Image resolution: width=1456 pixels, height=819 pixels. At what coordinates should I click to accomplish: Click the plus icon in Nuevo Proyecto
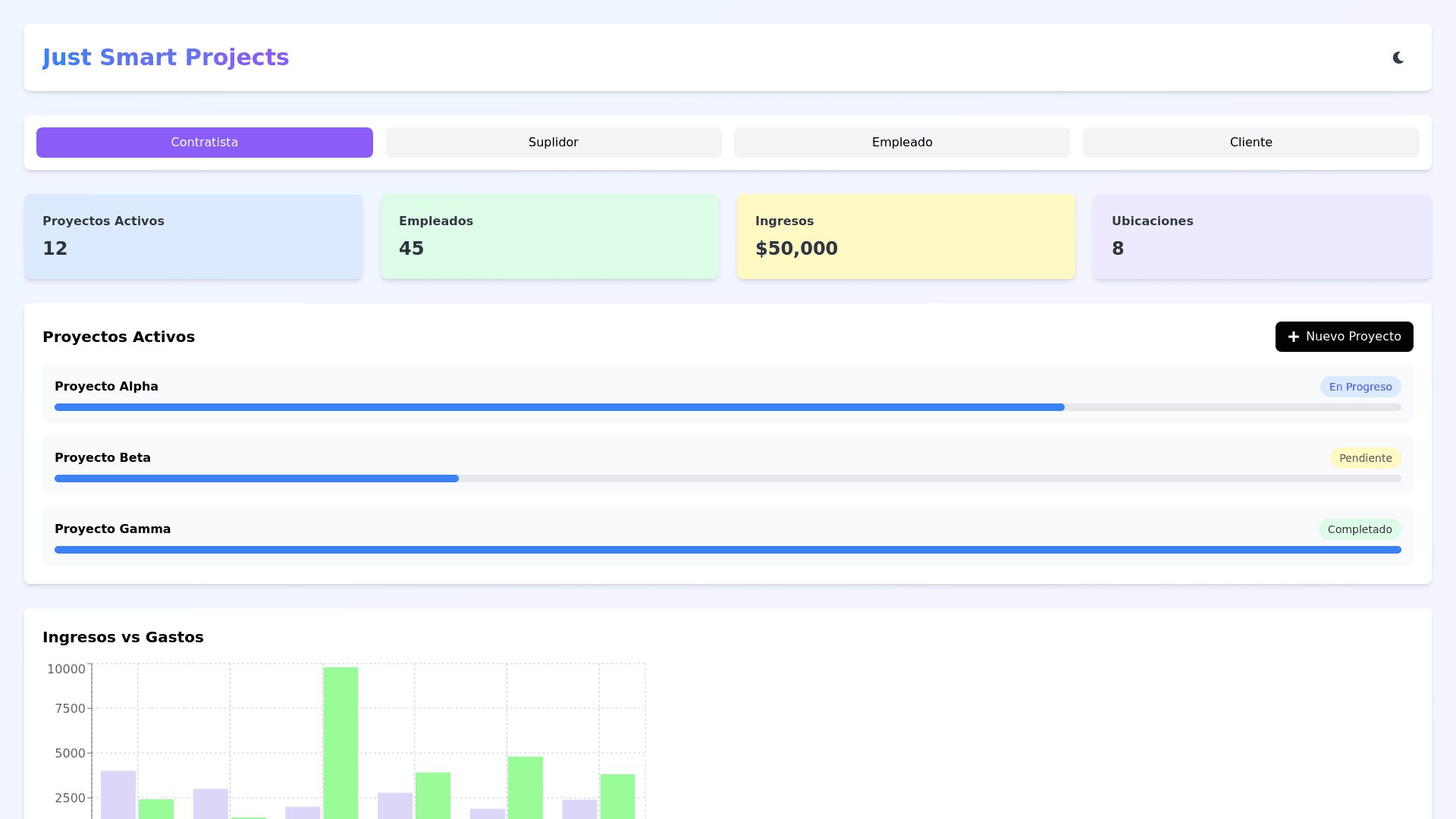click(1294, 337)
